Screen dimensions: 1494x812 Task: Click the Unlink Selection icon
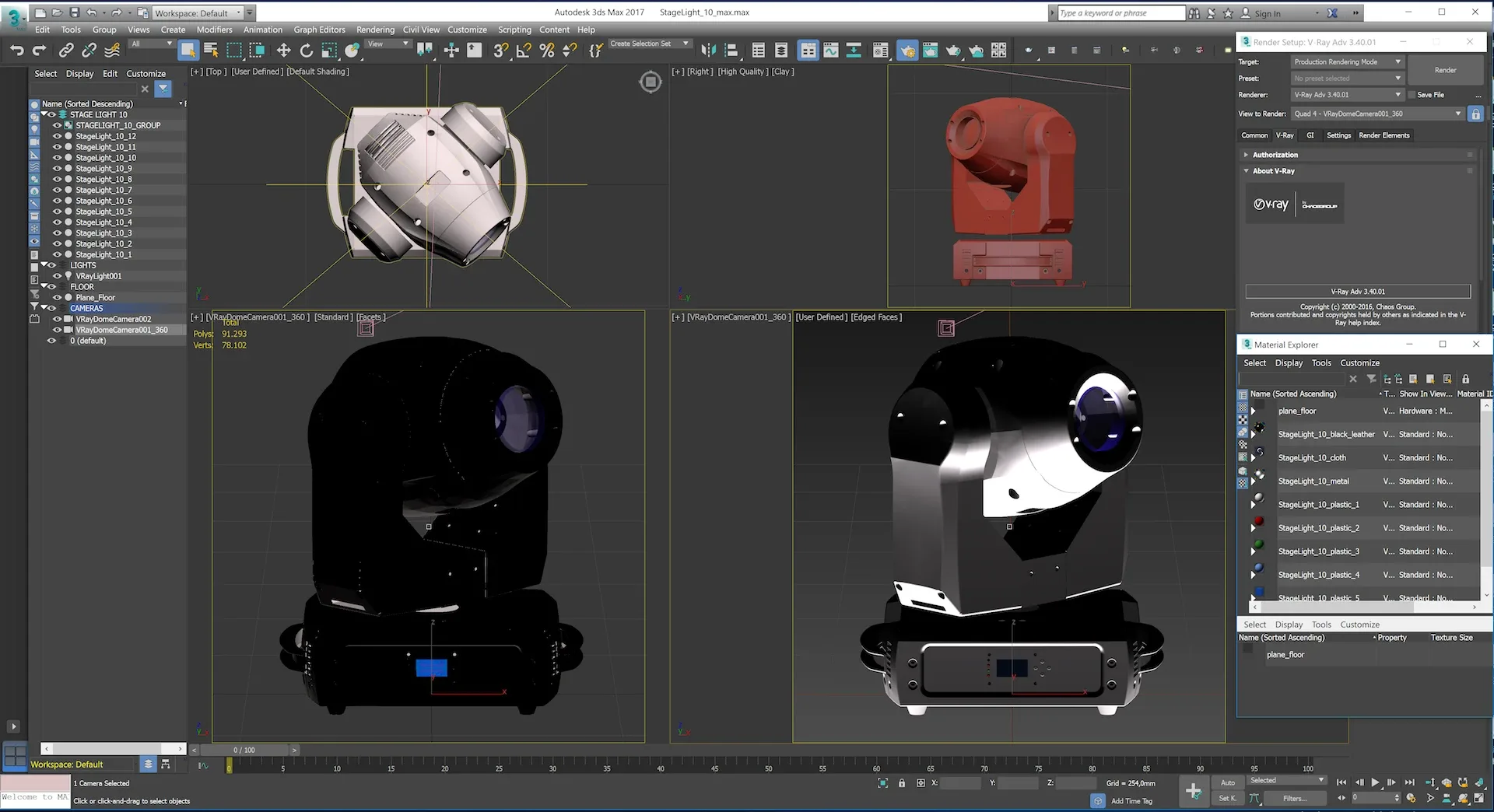coord(89,51)
